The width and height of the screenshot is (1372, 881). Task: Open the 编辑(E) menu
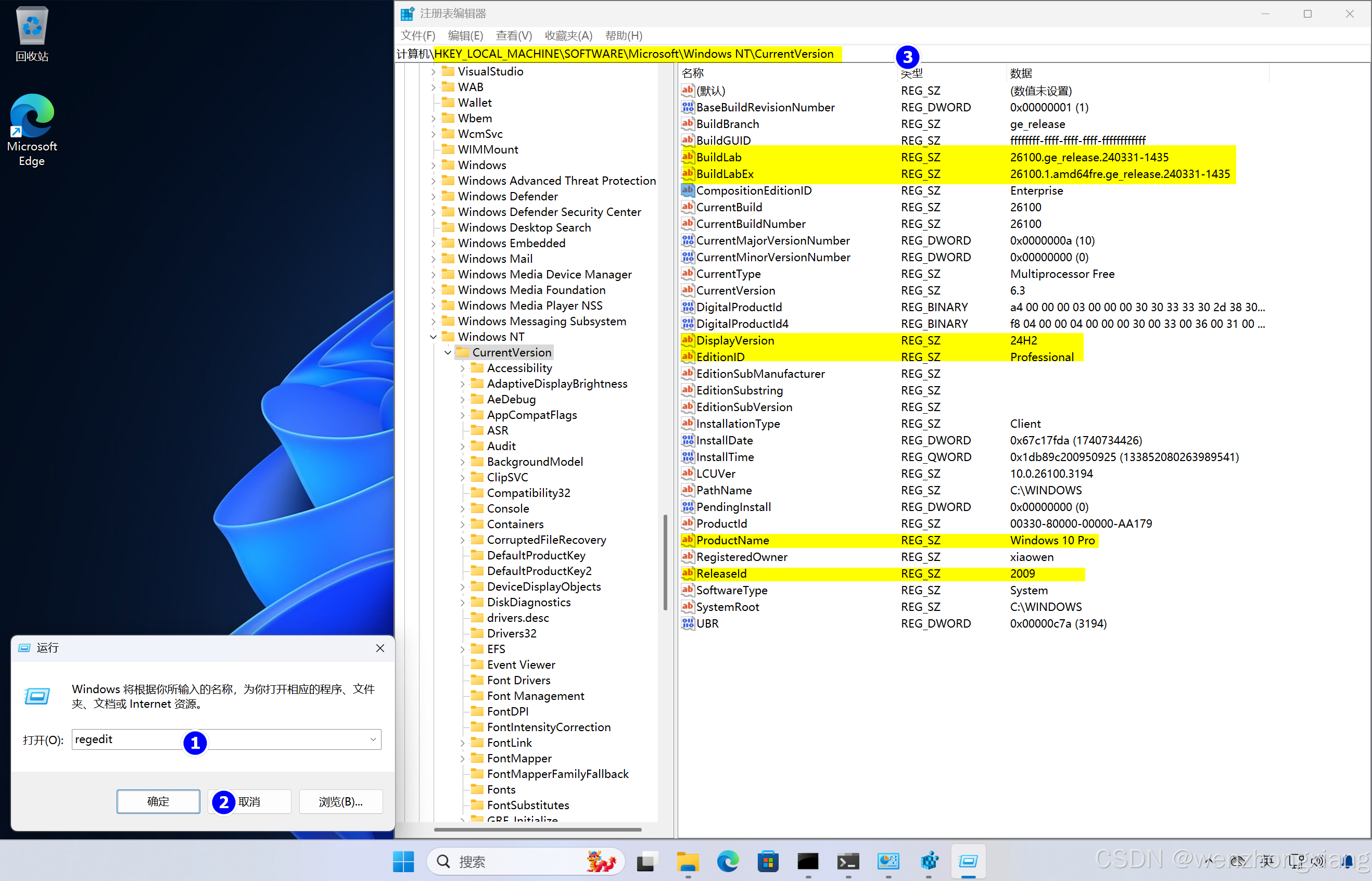[x=465, y=35]
